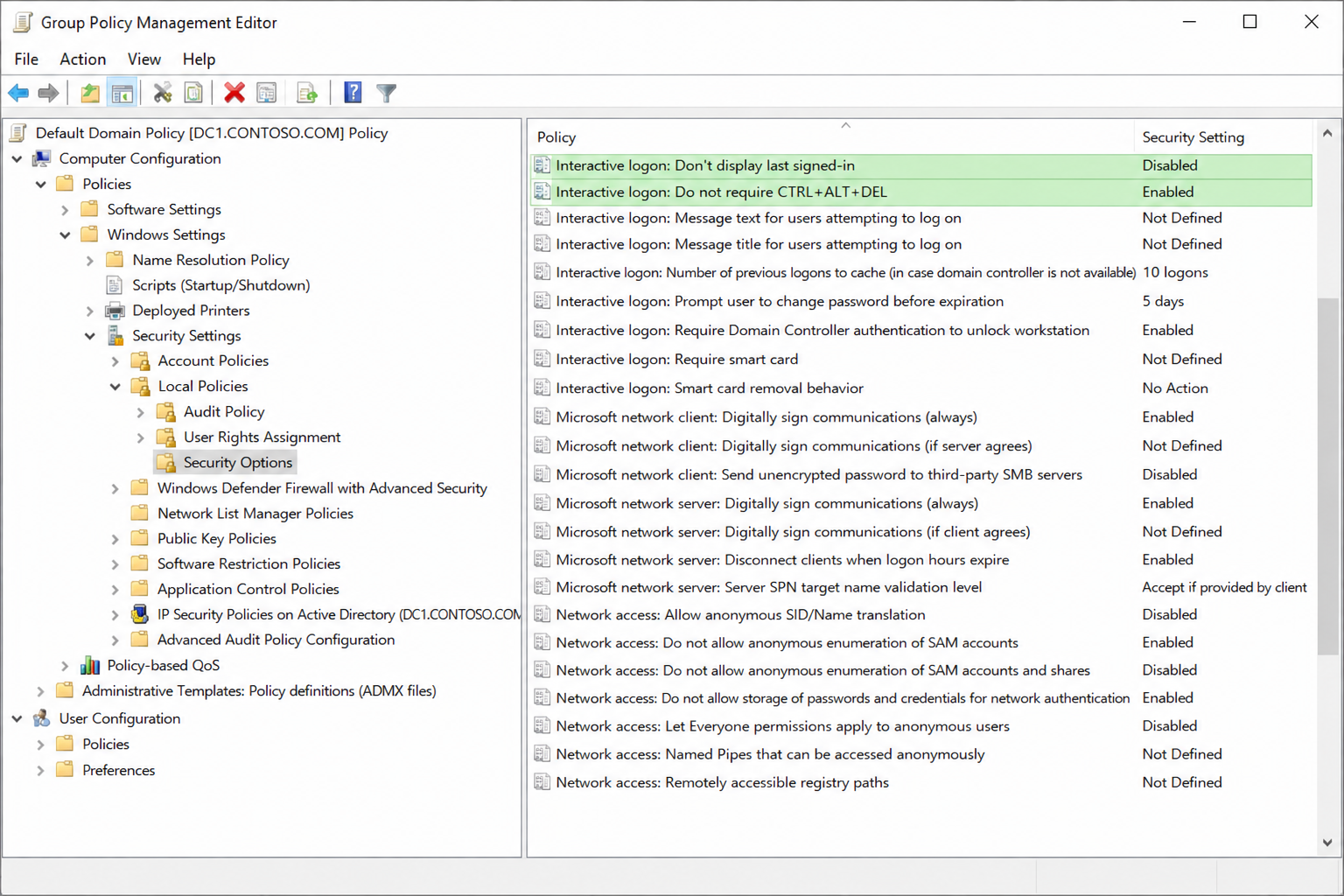Select 'Don't display last signed-in' policy
The image size is (1344, 896).
(x=921, y=165)
